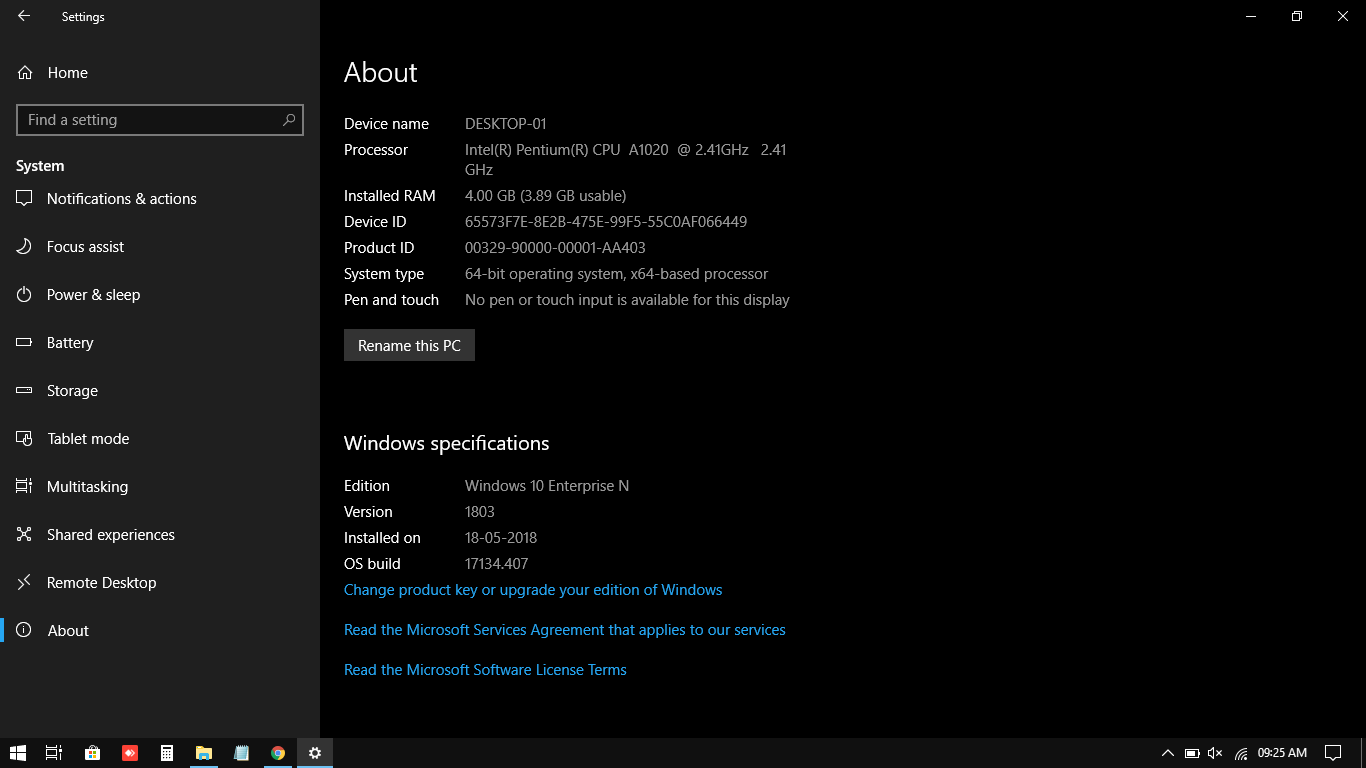Click the Intel Pentium processor text

(626, 160)
